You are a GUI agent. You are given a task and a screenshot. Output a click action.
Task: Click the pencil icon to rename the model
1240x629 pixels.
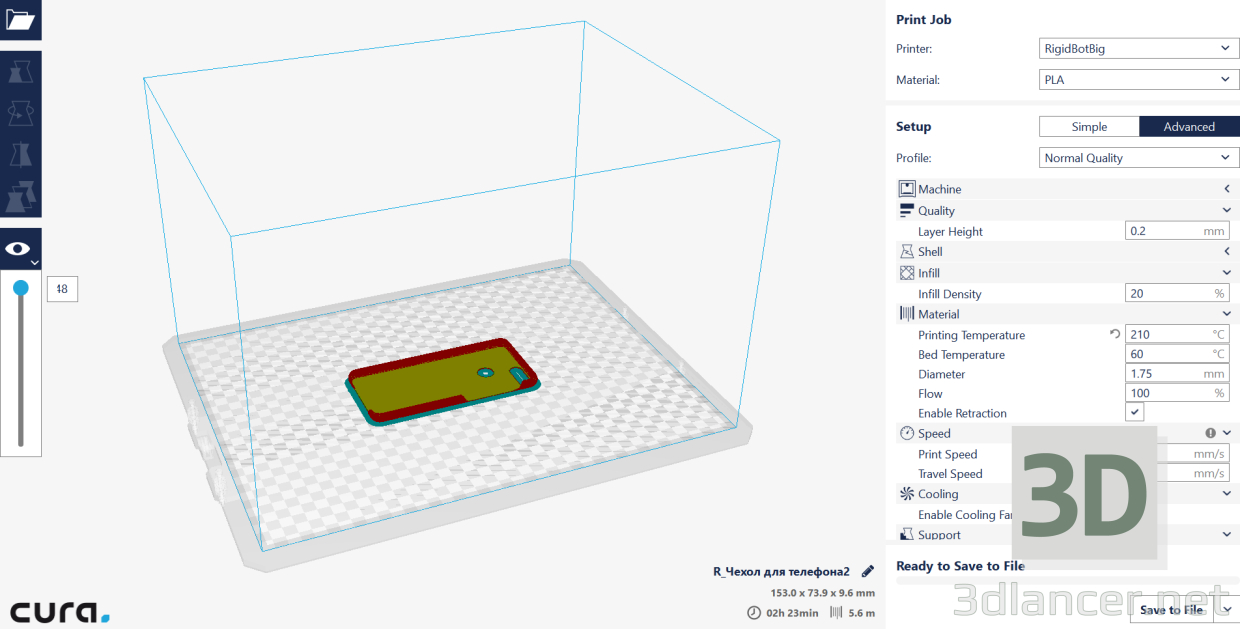tap(866, 571)
